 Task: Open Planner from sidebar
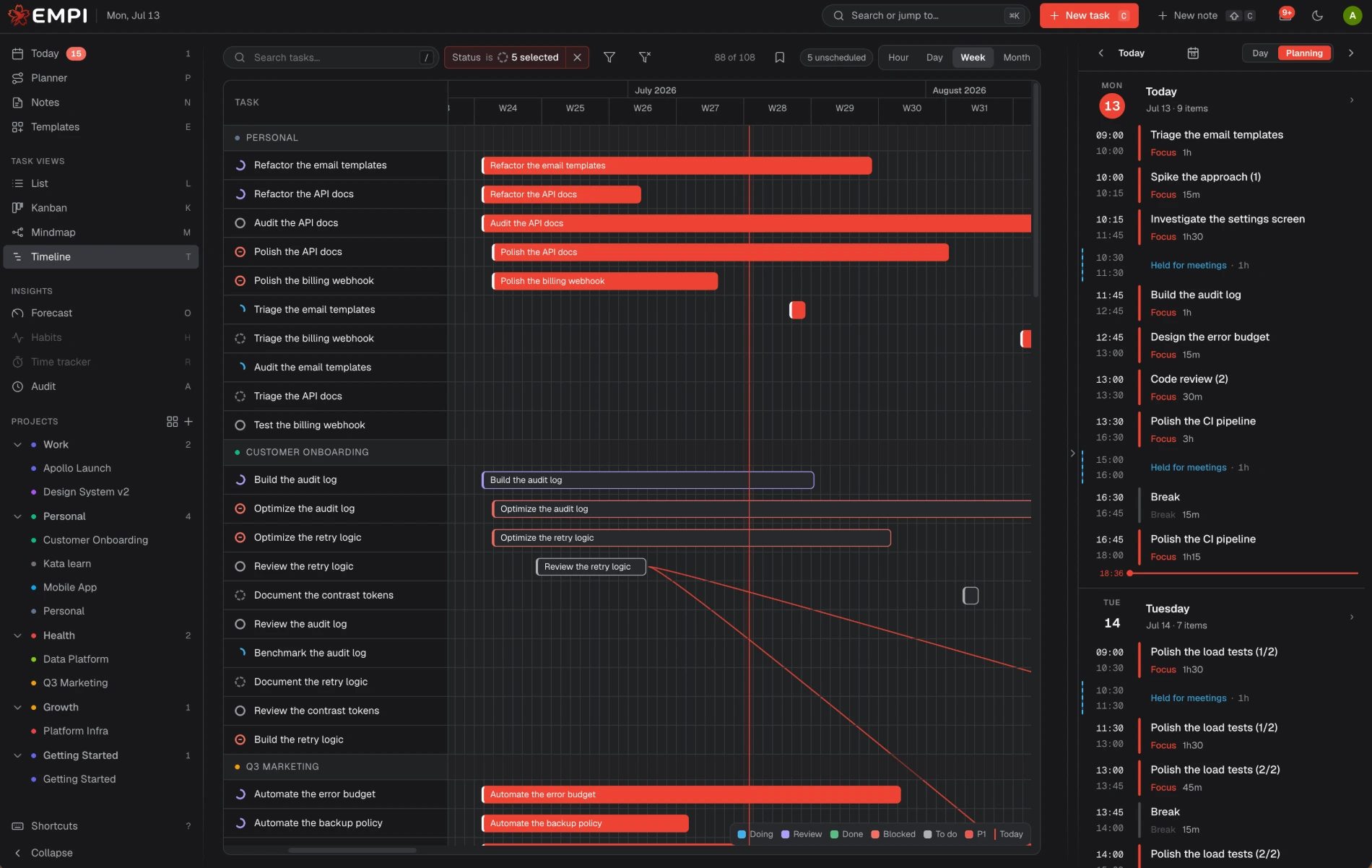click(x=101, y=78)
